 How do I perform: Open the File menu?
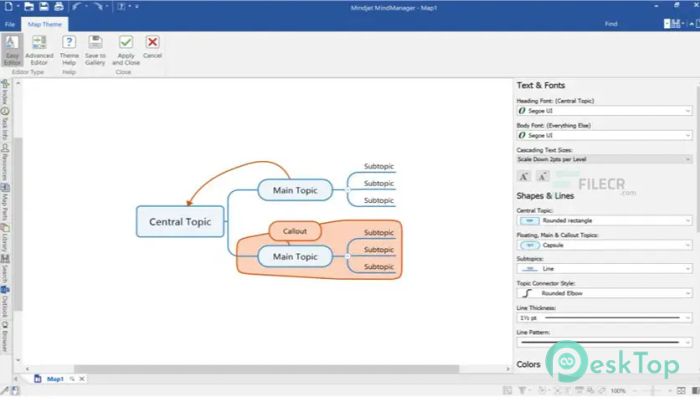[10, 24]
